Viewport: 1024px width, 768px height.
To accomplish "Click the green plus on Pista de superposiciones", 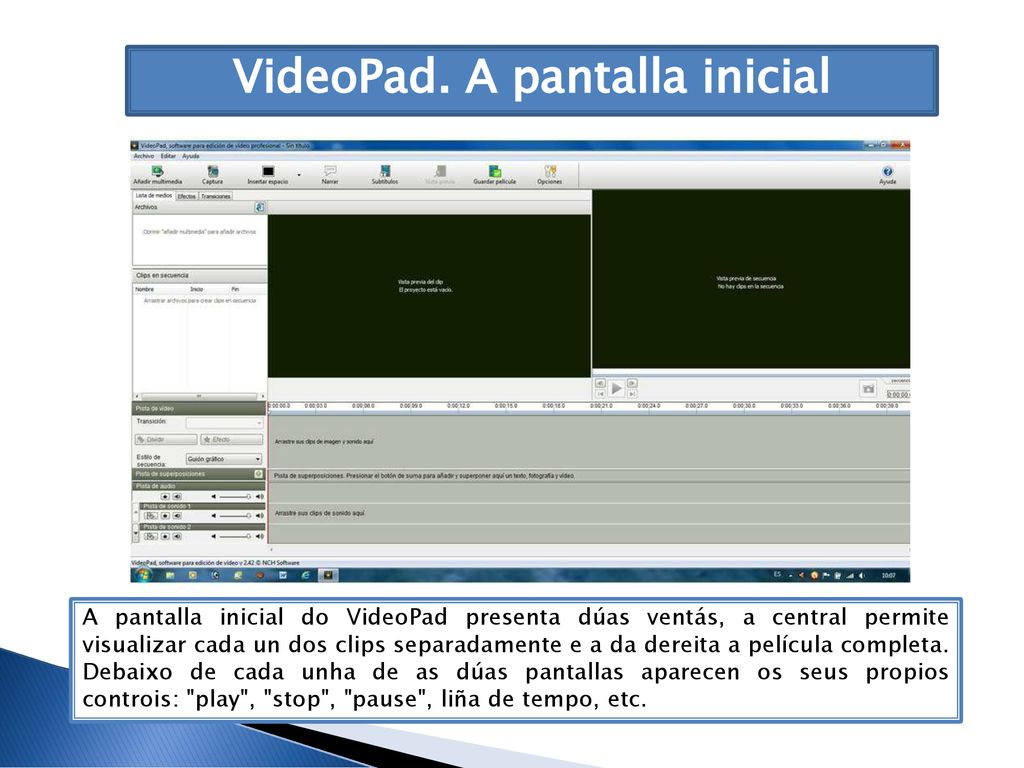I will point(259,473).
